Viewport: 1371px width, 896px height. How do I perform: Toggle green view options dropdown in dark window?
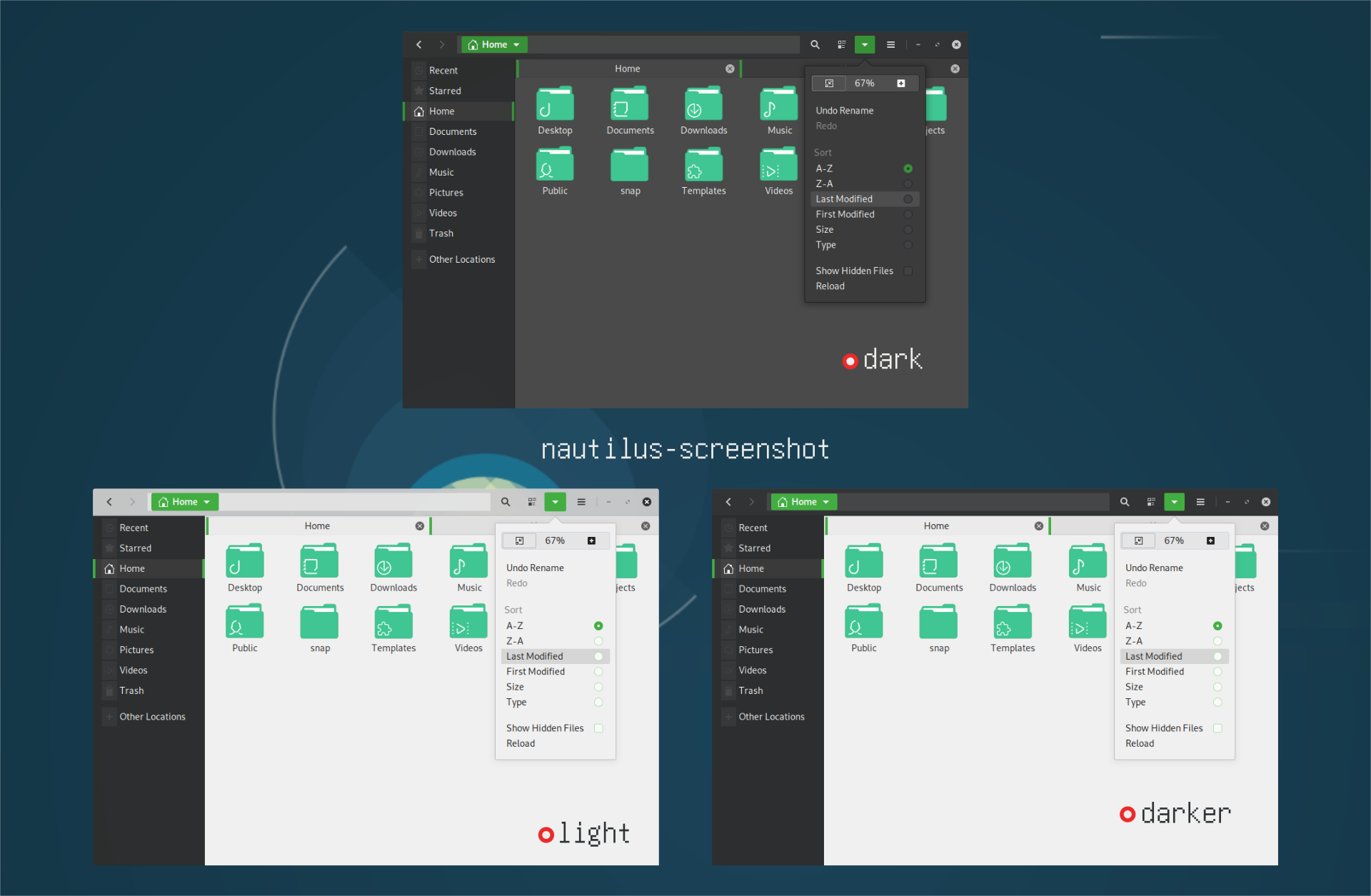[x=865, y=44]
